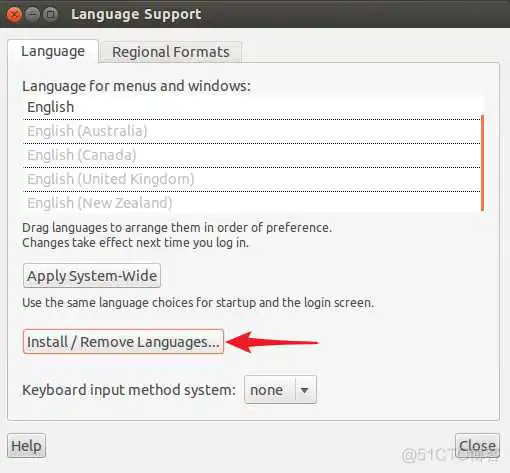Select English in the language list

pos(252,107)
